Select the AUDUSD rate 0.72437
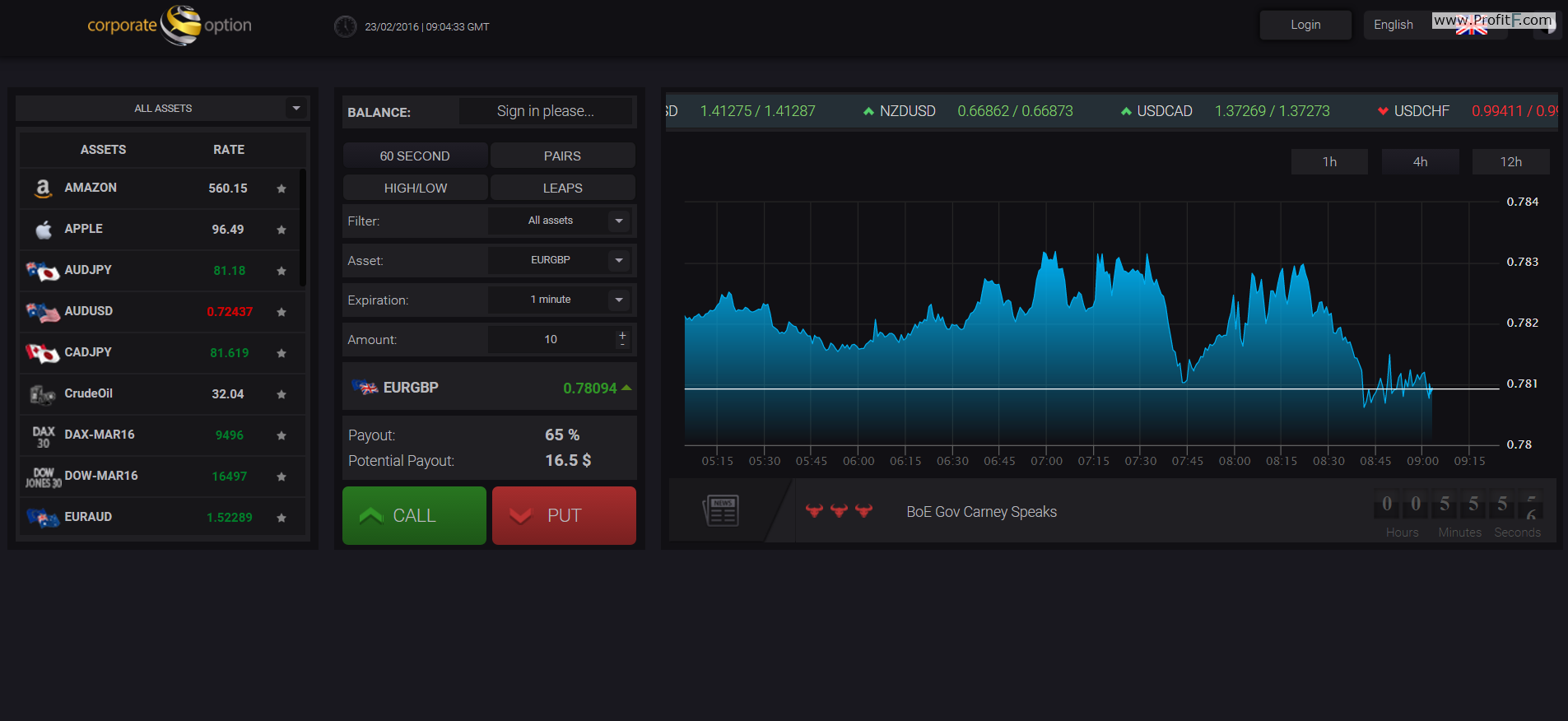Image resolution: width=1568 pixels, height=721 pixels. (x=230, y=312)
